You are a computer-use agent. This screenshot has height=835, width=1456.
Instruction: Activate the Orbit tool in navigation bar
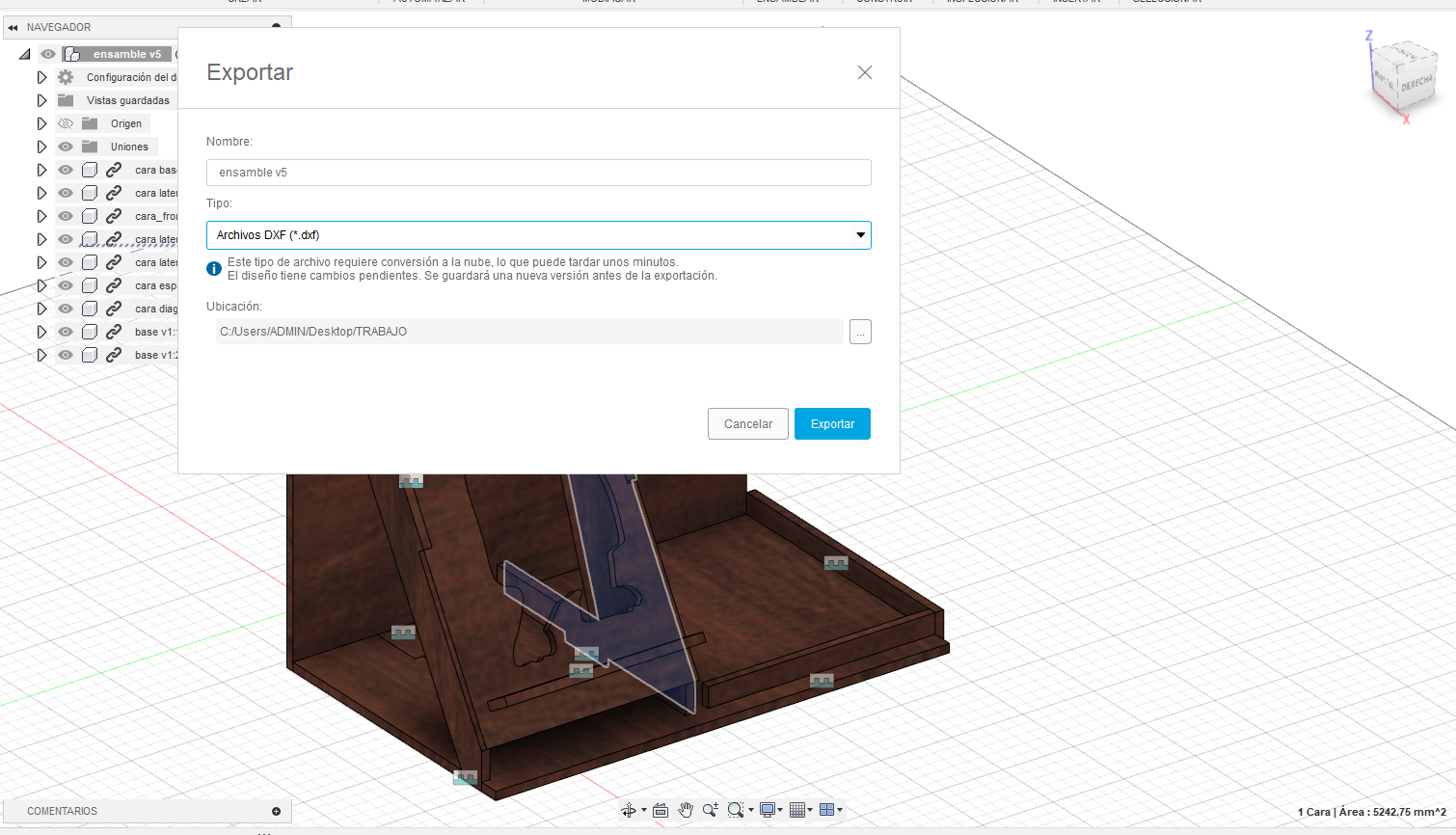coord(629,810)
